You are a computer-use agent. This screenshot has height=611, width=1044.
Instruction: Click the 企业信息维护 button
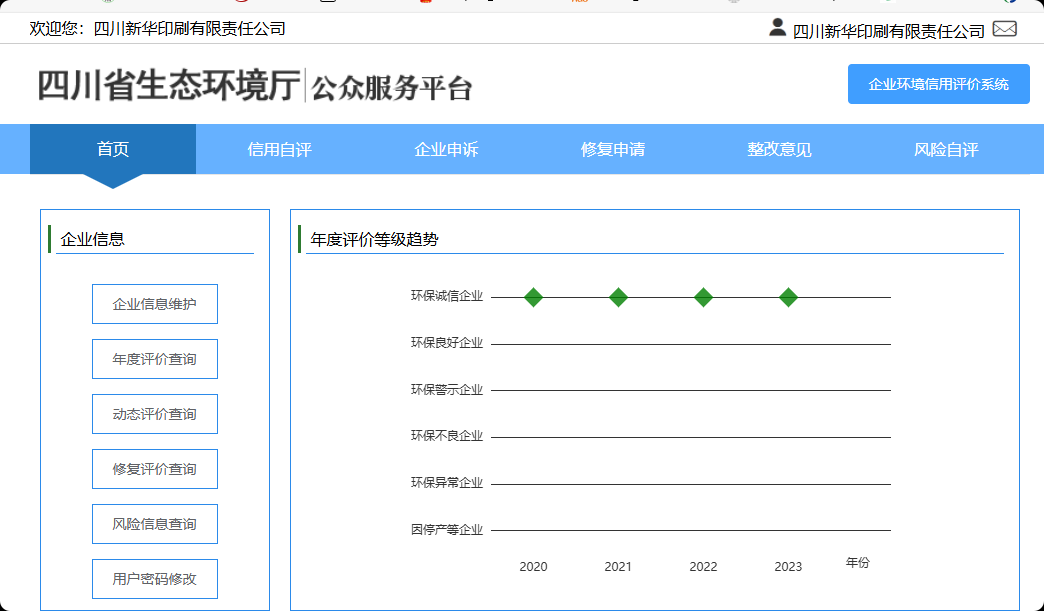[155, 304]
